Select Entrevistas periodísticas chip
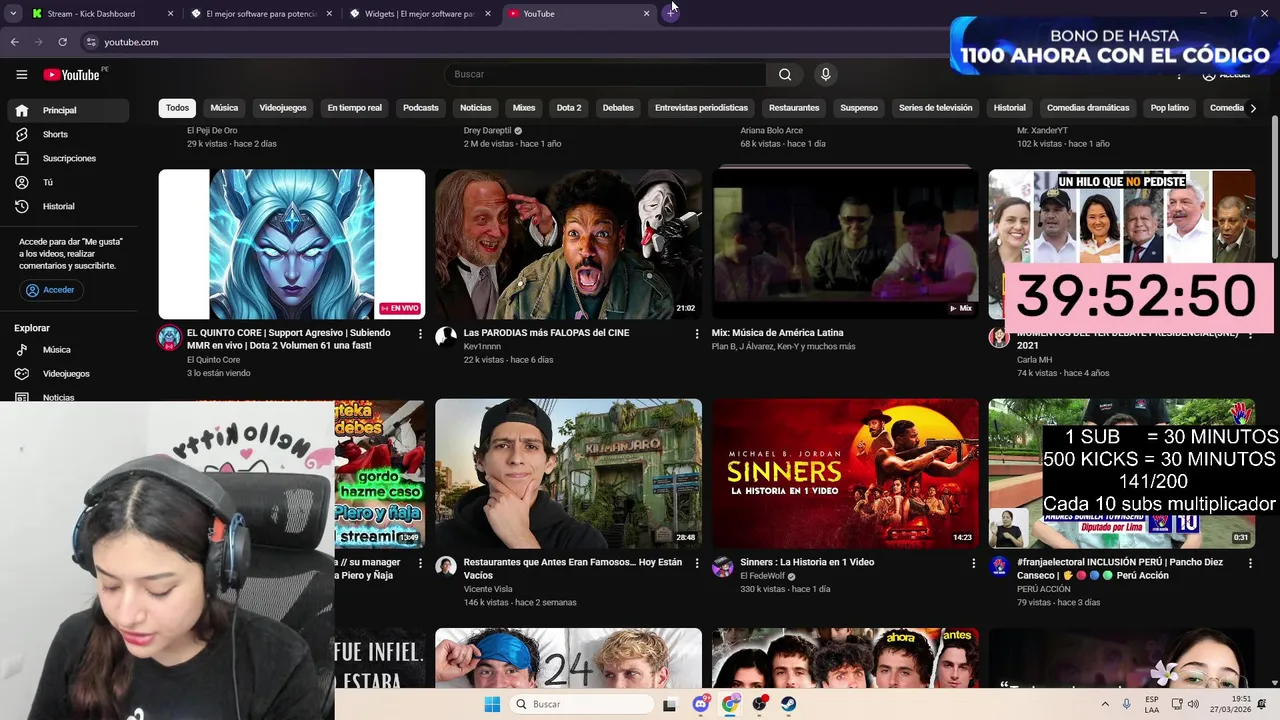 click(701, 108)
